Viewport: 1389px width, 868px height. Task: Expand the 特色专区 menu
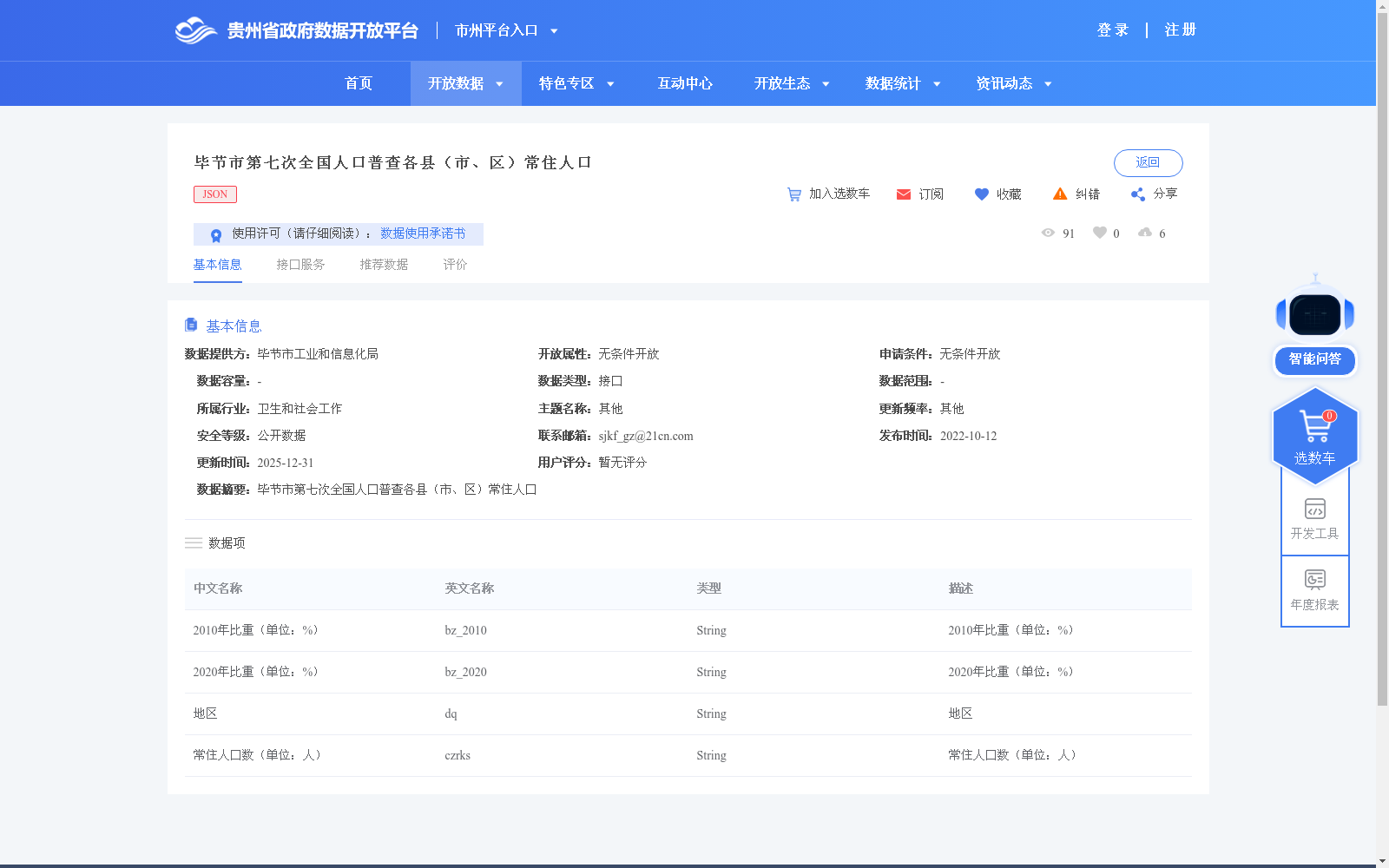(x=574, y=83)
